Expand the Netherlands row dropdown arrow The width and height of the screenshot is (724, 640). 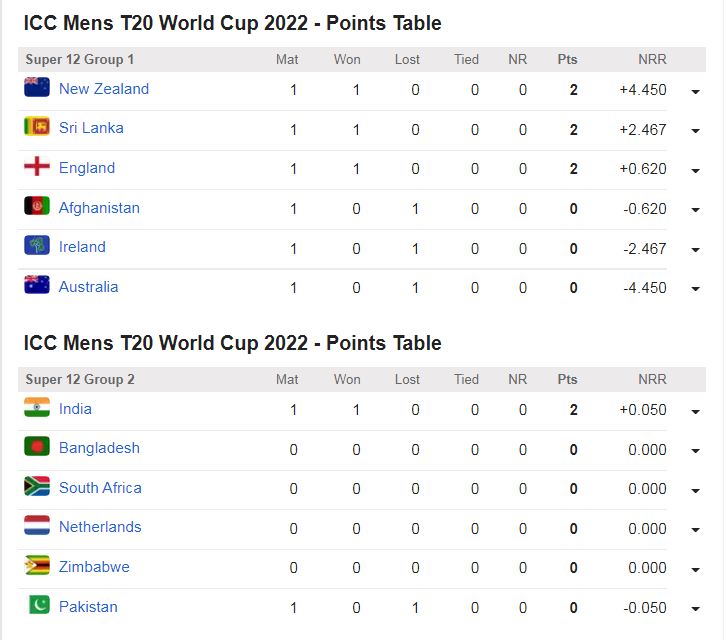click(695, 530)
